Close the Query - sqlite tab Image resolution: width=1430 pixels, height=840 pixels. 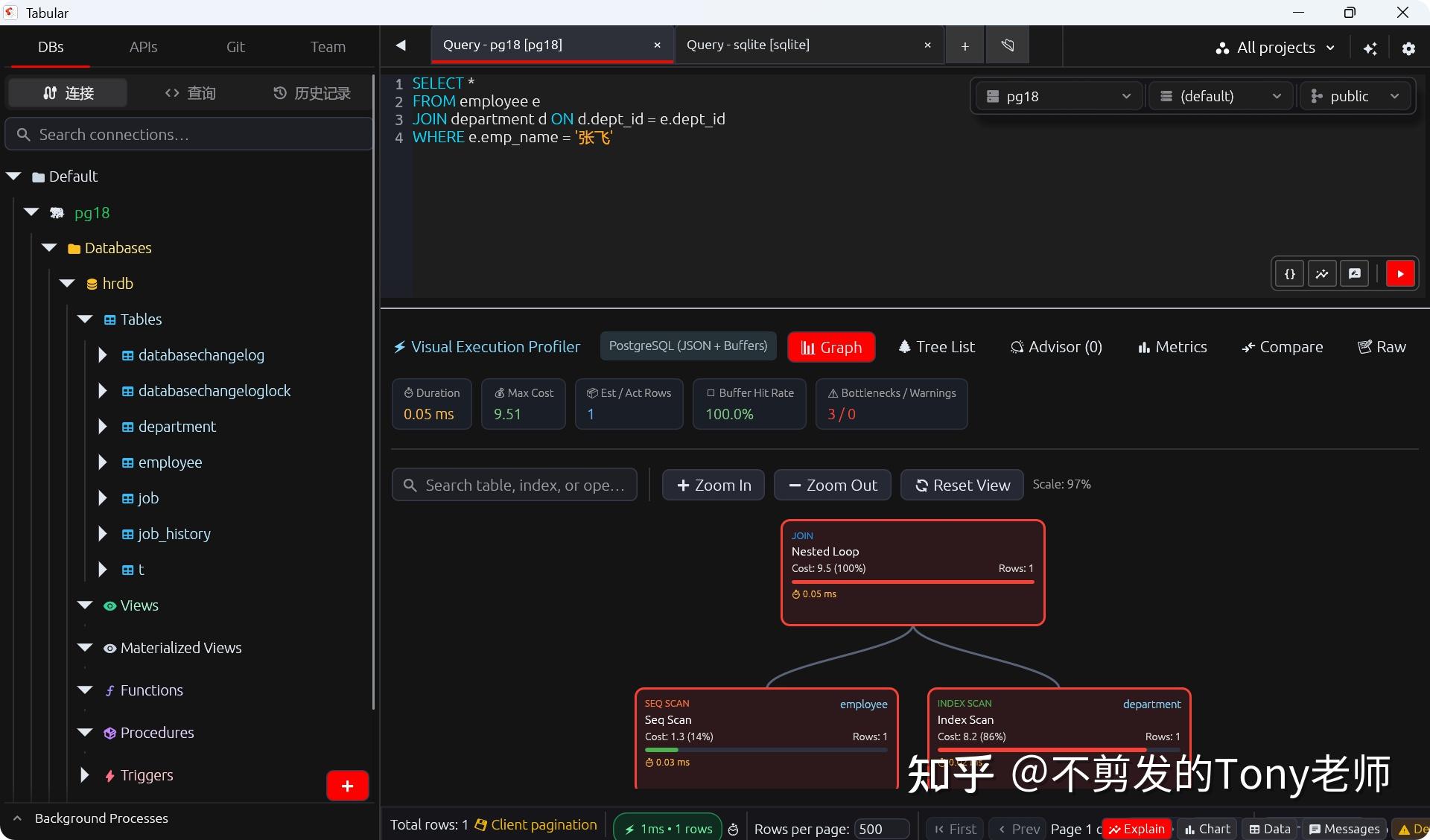(927, 45)
